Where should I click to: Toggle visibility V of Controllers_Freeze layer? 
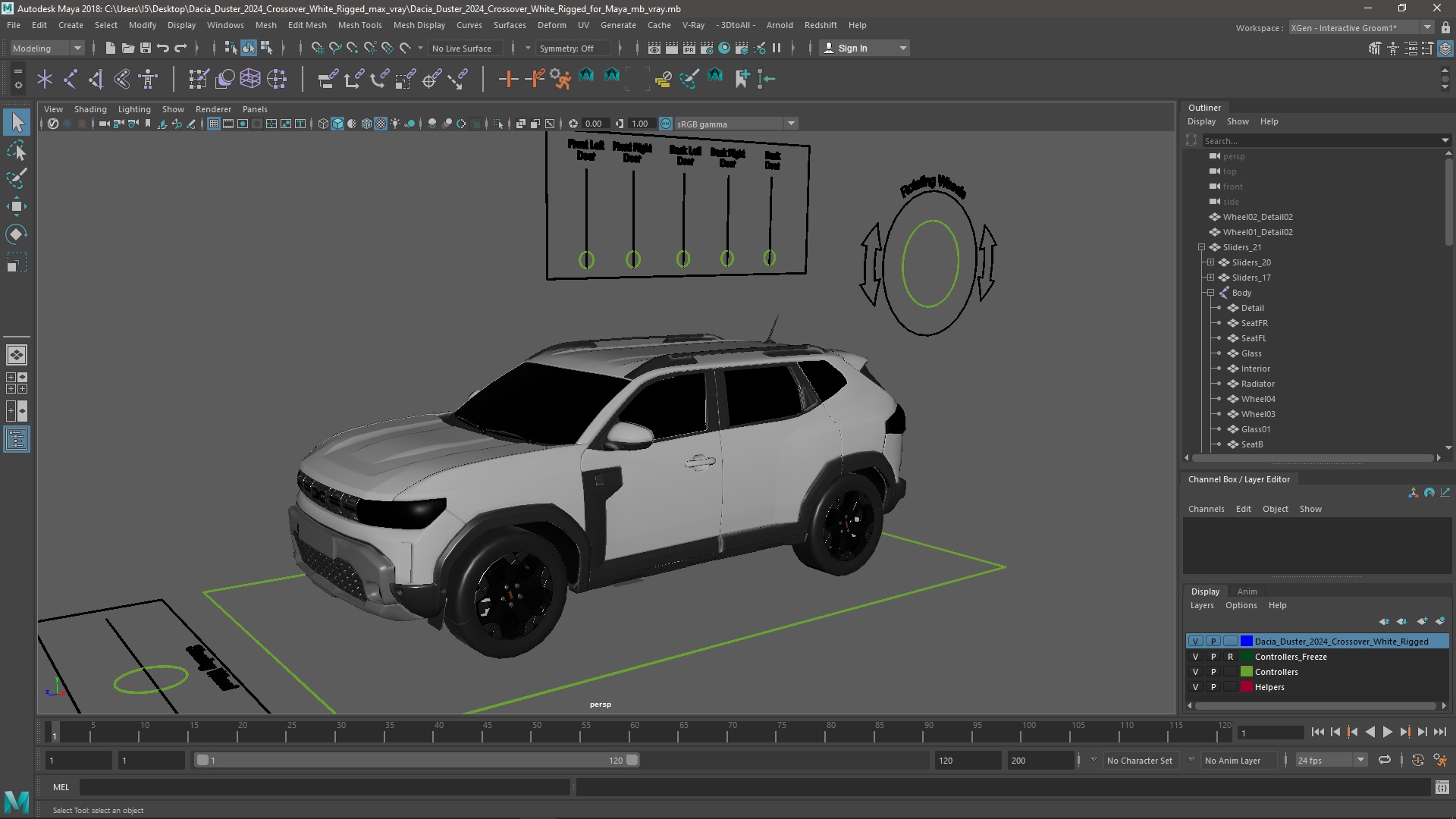pyautogui.click(x=1196, y=657)
